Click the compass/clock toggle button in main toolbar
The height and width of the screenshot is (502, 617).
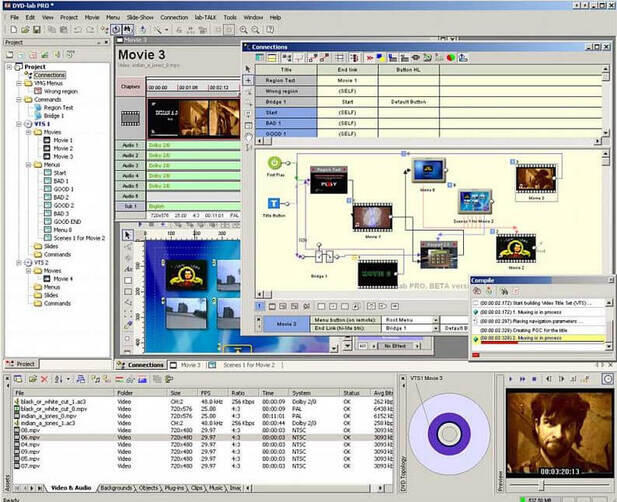pyautogui.click(x=116, y=30)
